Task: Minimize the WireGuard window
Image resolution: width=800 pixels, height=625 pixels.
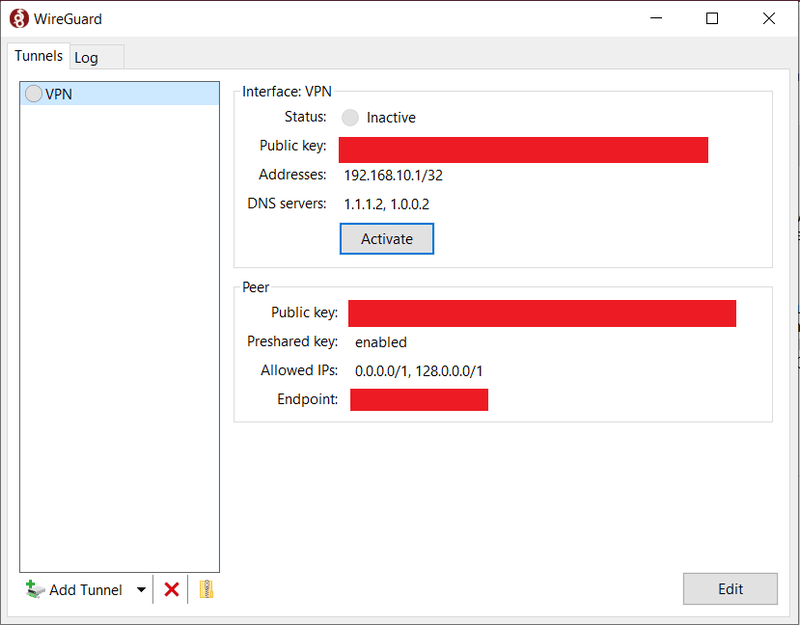Action: tap(656, 18)
